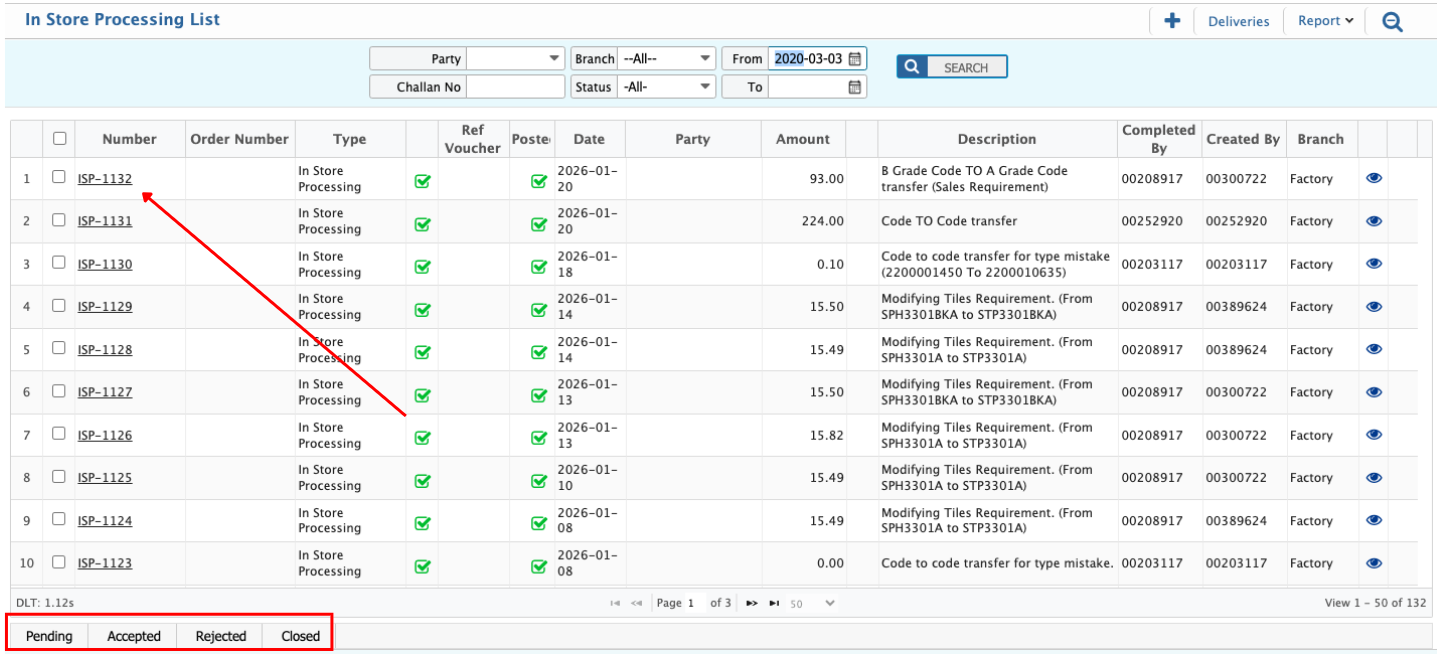Open the From date calendar picker icon

tap(854, 59)
